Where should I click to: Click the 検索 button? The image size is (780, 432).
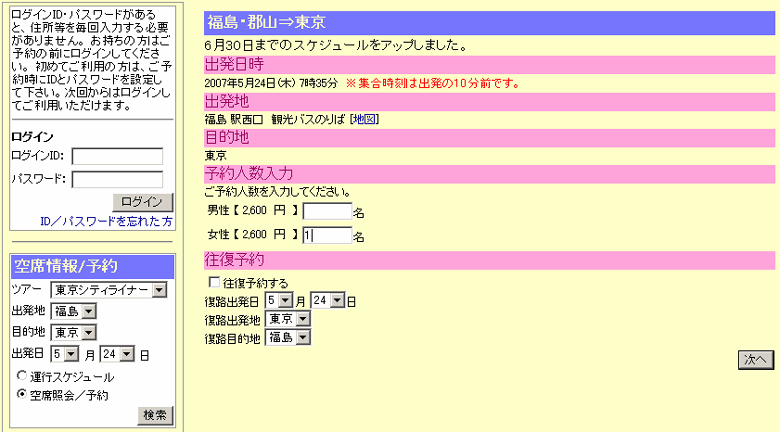coord(155,416)
